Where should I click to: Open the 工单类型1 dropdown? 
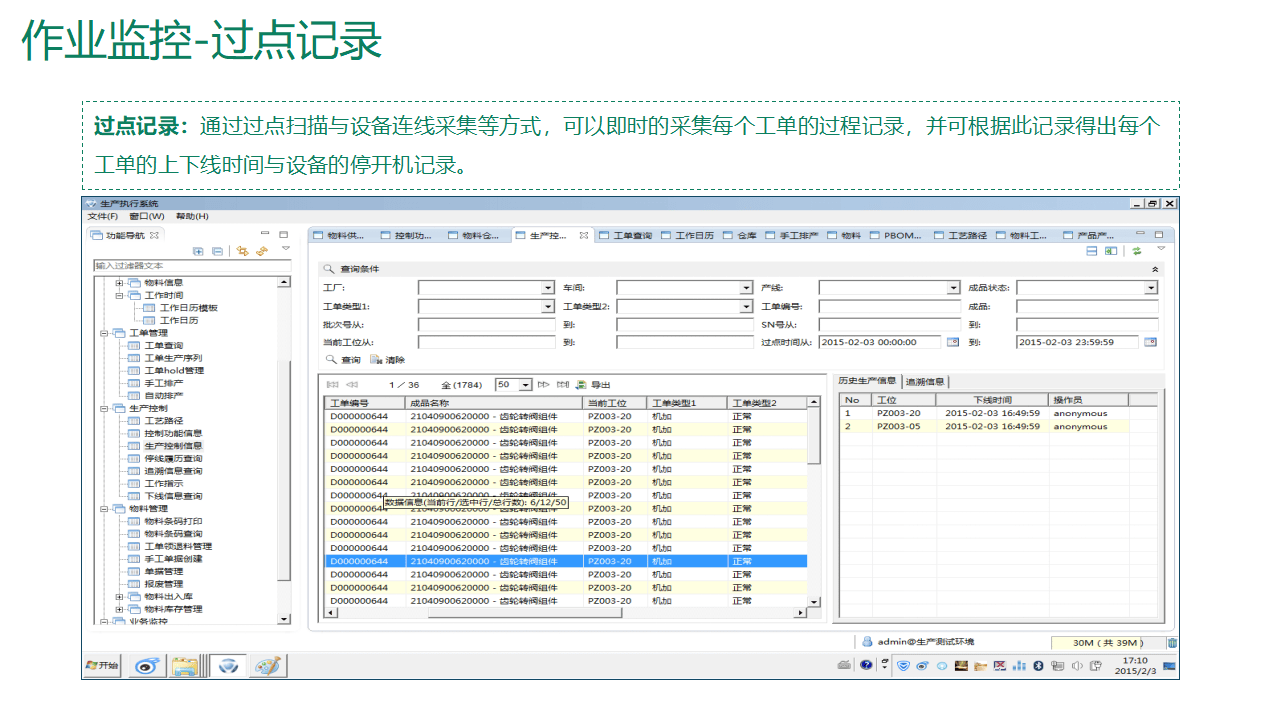pyautogui.click(x=547, y=306)
